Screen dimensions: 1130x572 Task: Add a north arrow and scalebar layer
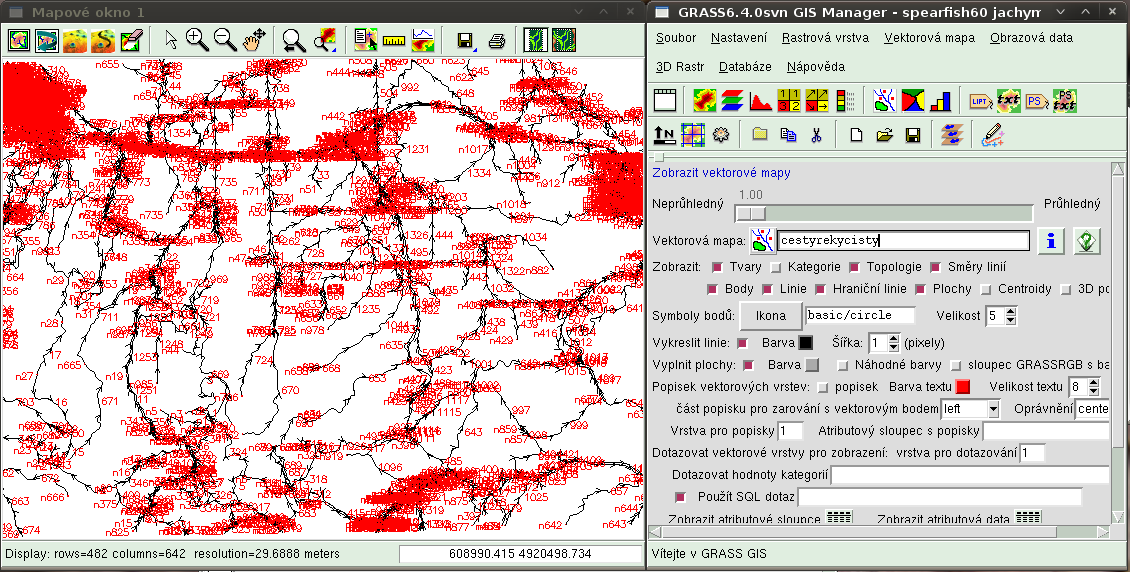click(x=664, y=134)
